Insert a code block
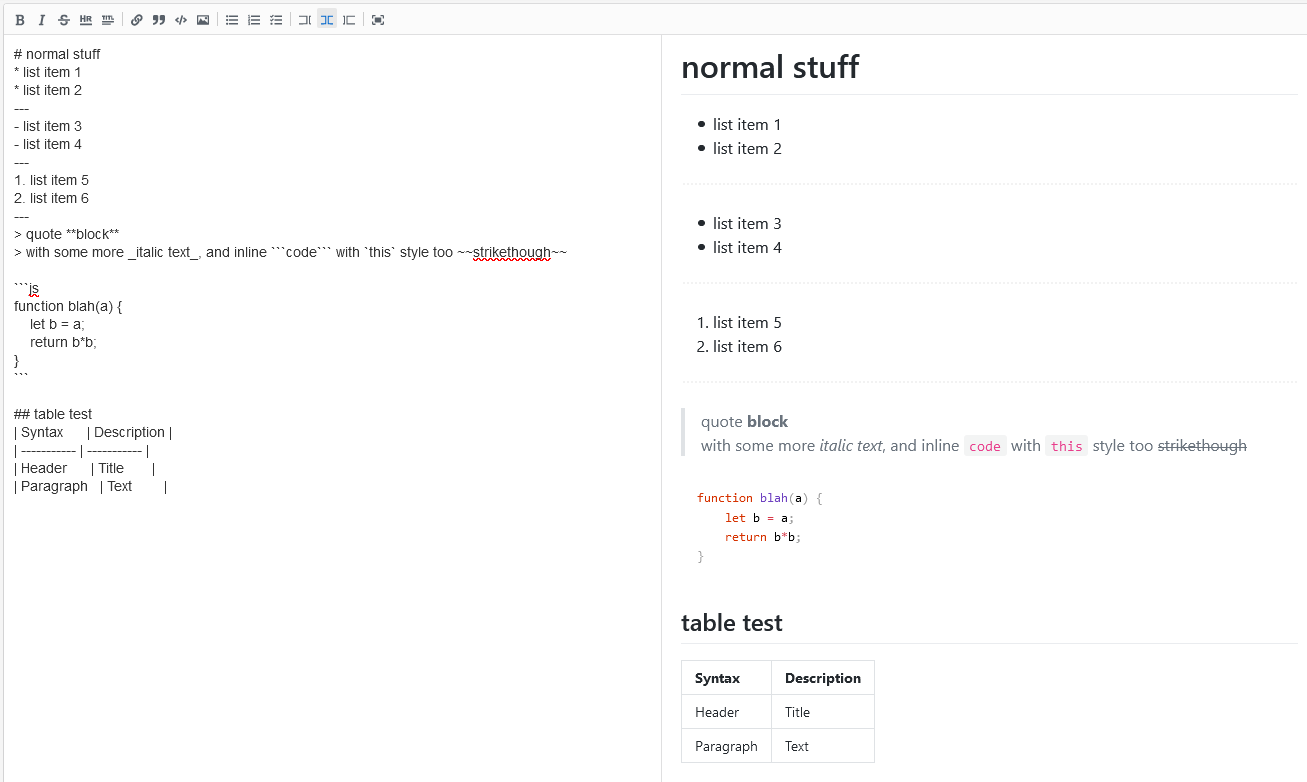Image resolution: width=1307 pixels, height=782 pixels. 180,19
